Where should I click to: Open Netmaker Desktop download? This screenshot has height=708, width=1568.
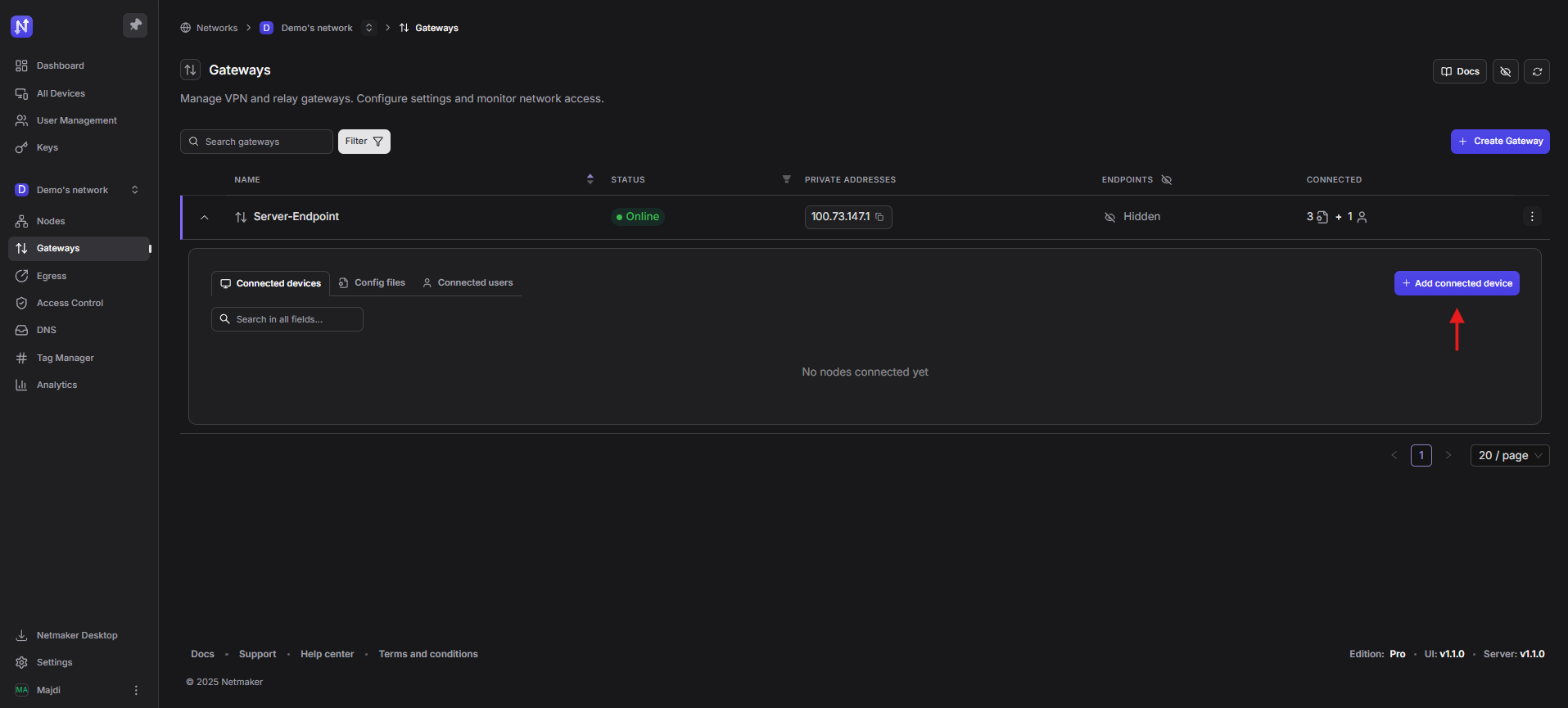76,635
